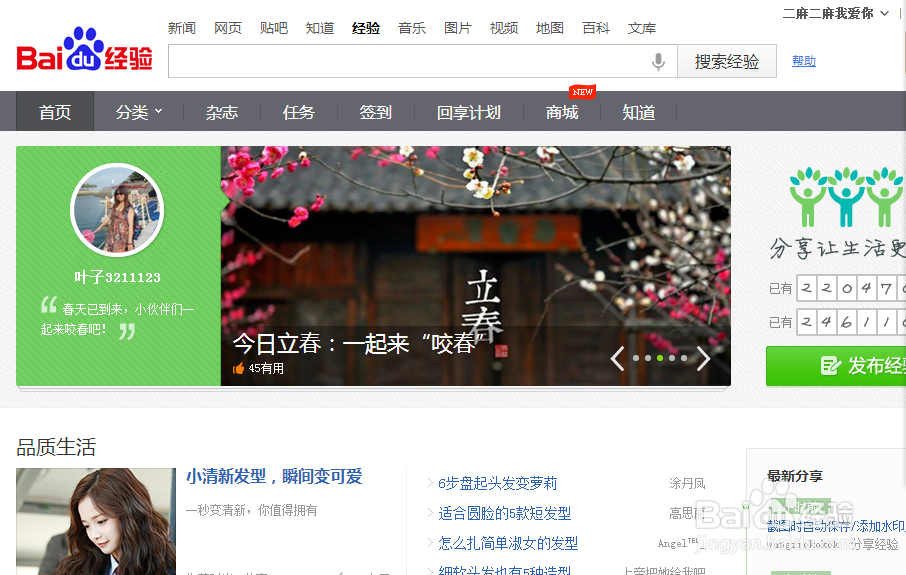This screenshot has height=575, width=906.
Task: Click the Baidu Jingyan logo
Action: tap(85, 50)
